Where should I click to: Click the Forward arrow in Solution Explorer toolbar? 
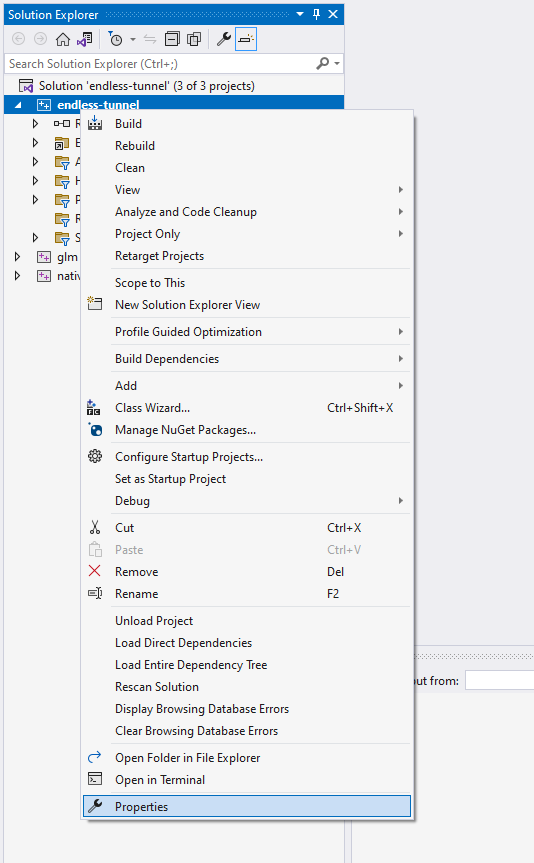41,39
